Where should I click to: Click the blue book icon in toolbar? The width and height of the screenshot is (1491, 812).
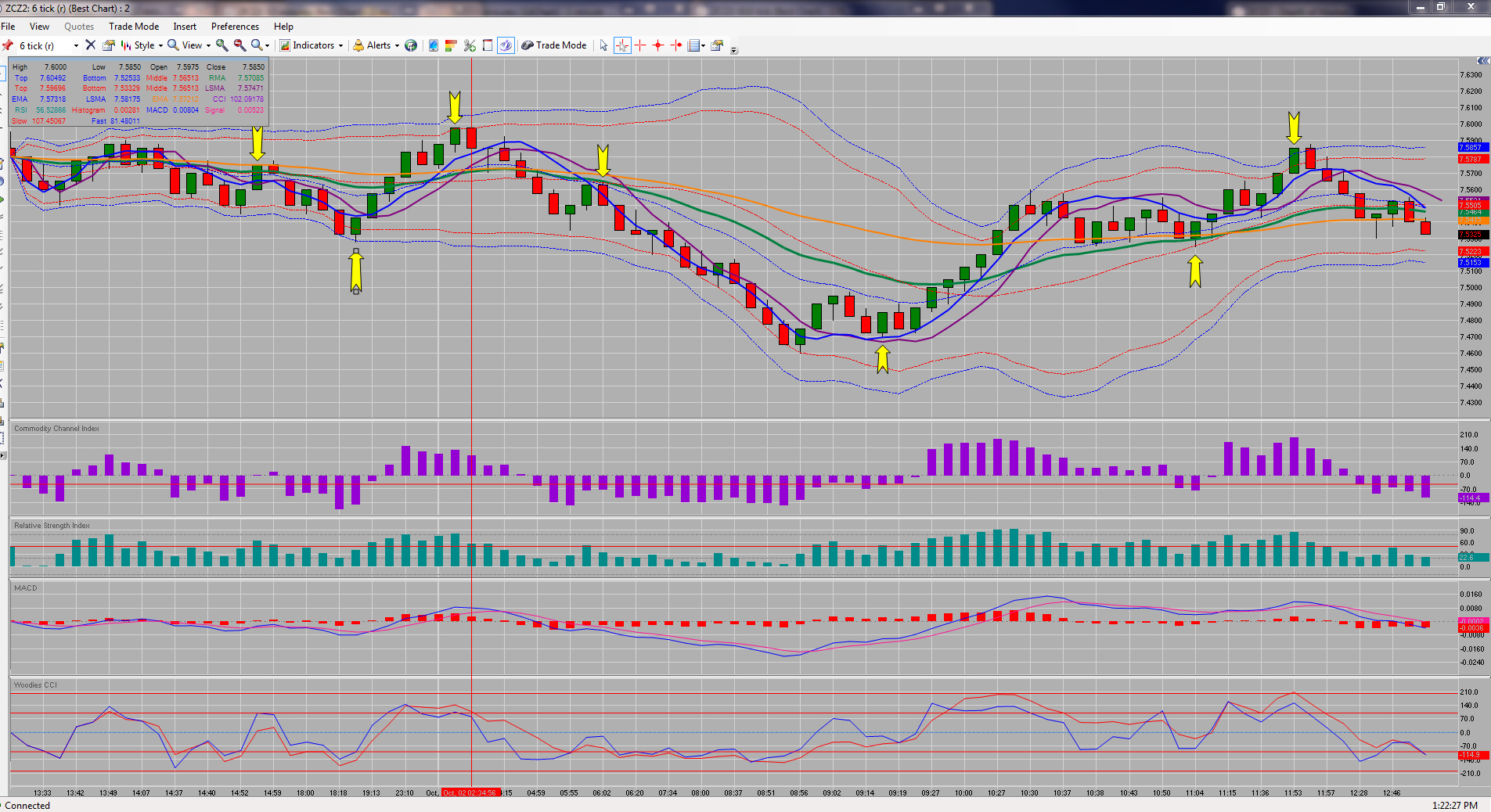pos(433,45)
